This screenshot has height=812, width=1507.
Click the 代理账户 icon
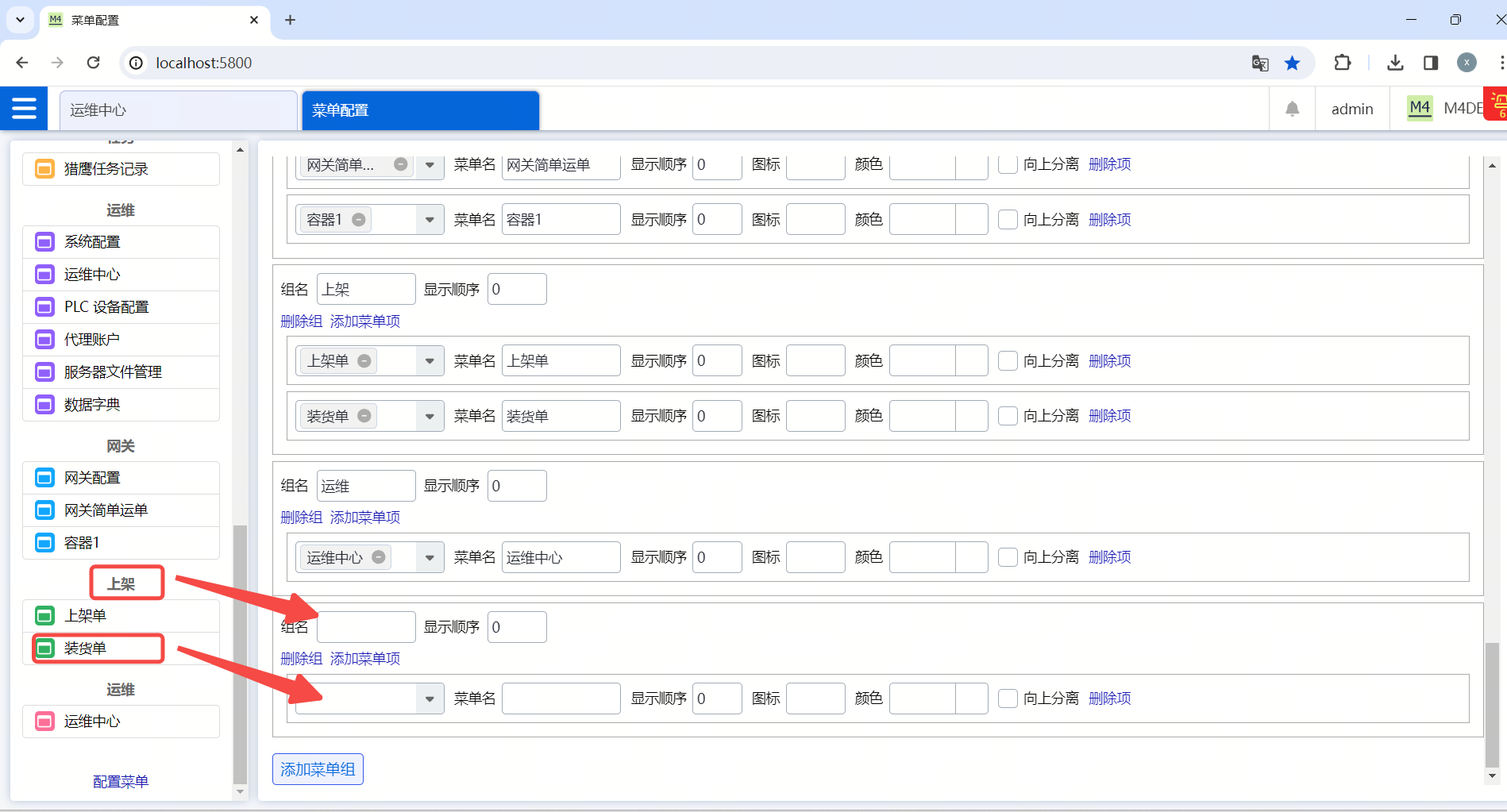tap(44, 340)
